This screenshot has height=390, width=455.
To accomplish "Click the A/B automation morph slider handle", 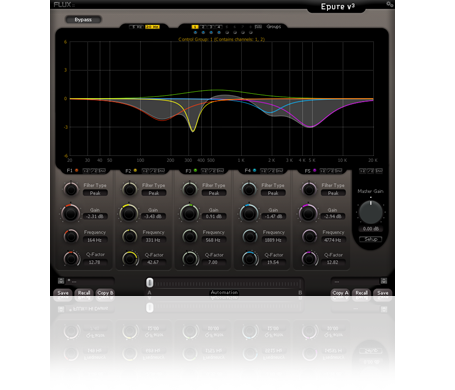I will click(150, 283).
